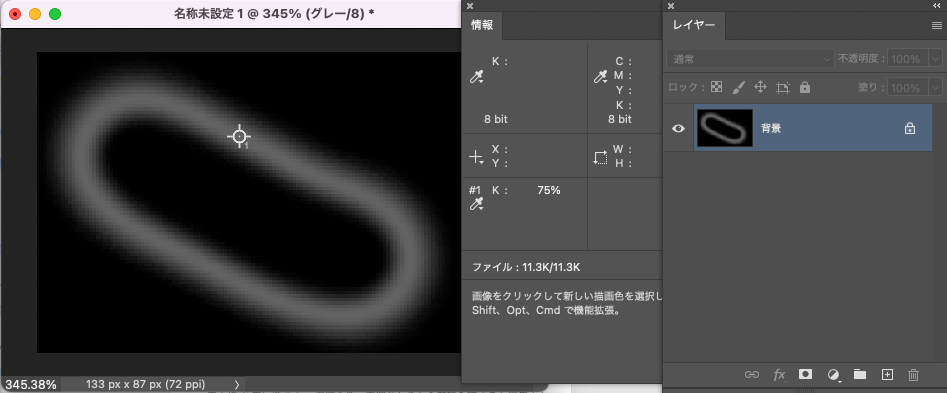
Task: Click the transparent pixels lock icon
Action: click(716, 87)
